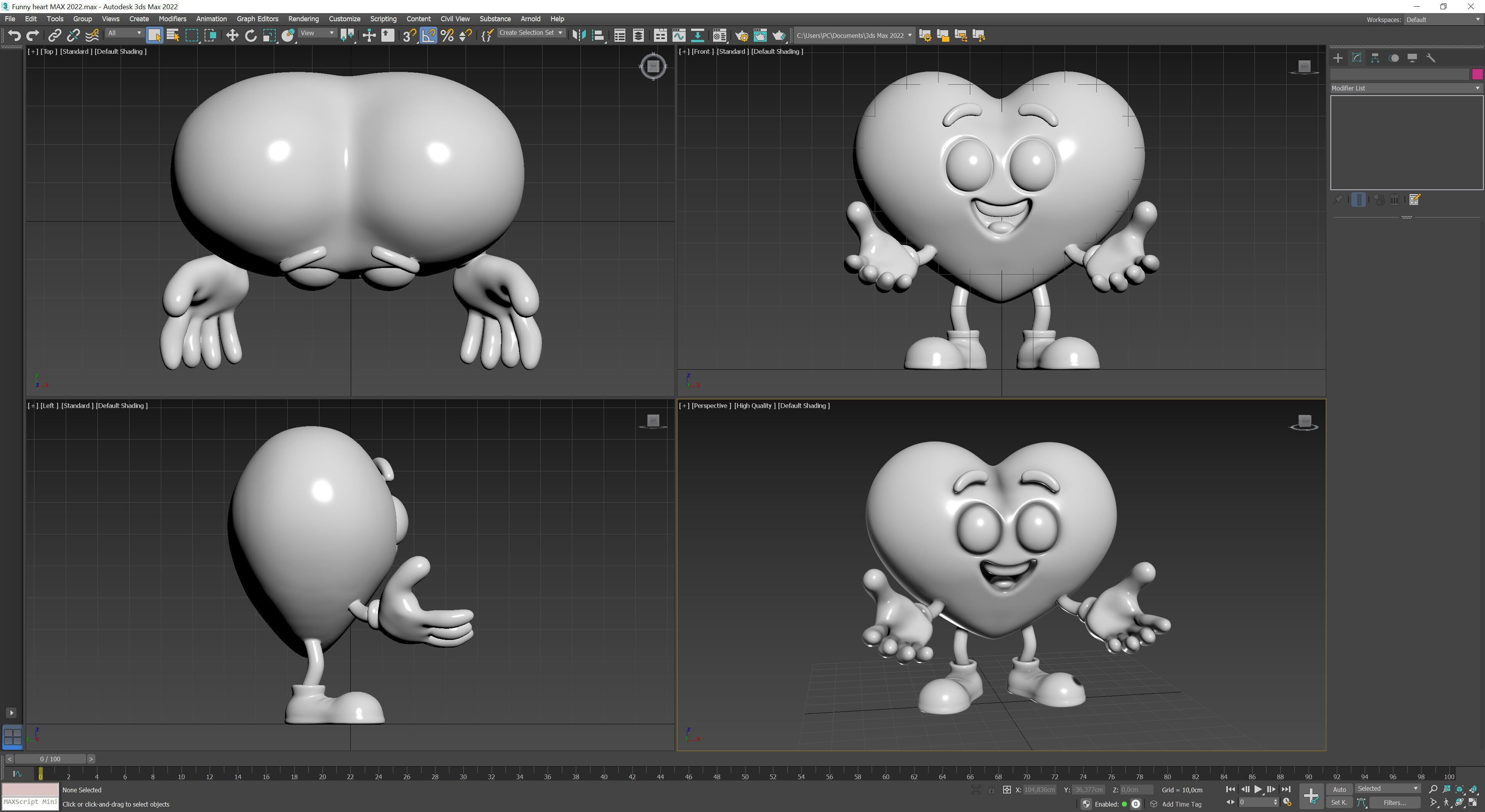Go to the End frame button
The image size is (1485, 812).
click(1285, 790)
